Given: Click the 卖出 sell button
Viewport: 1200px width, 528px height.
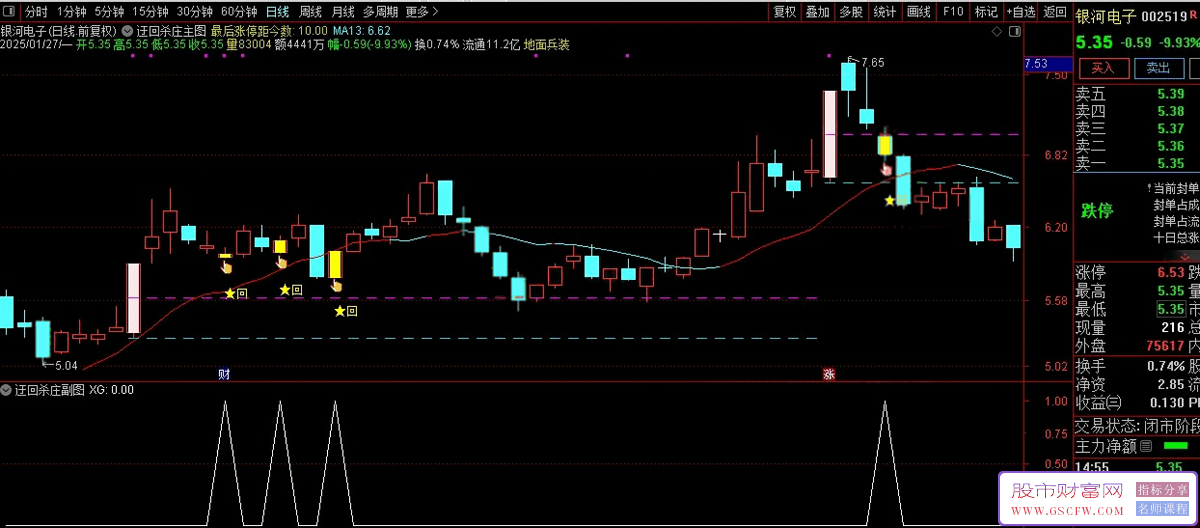Looking at the screenshot, I should [x=1158, y=68].
